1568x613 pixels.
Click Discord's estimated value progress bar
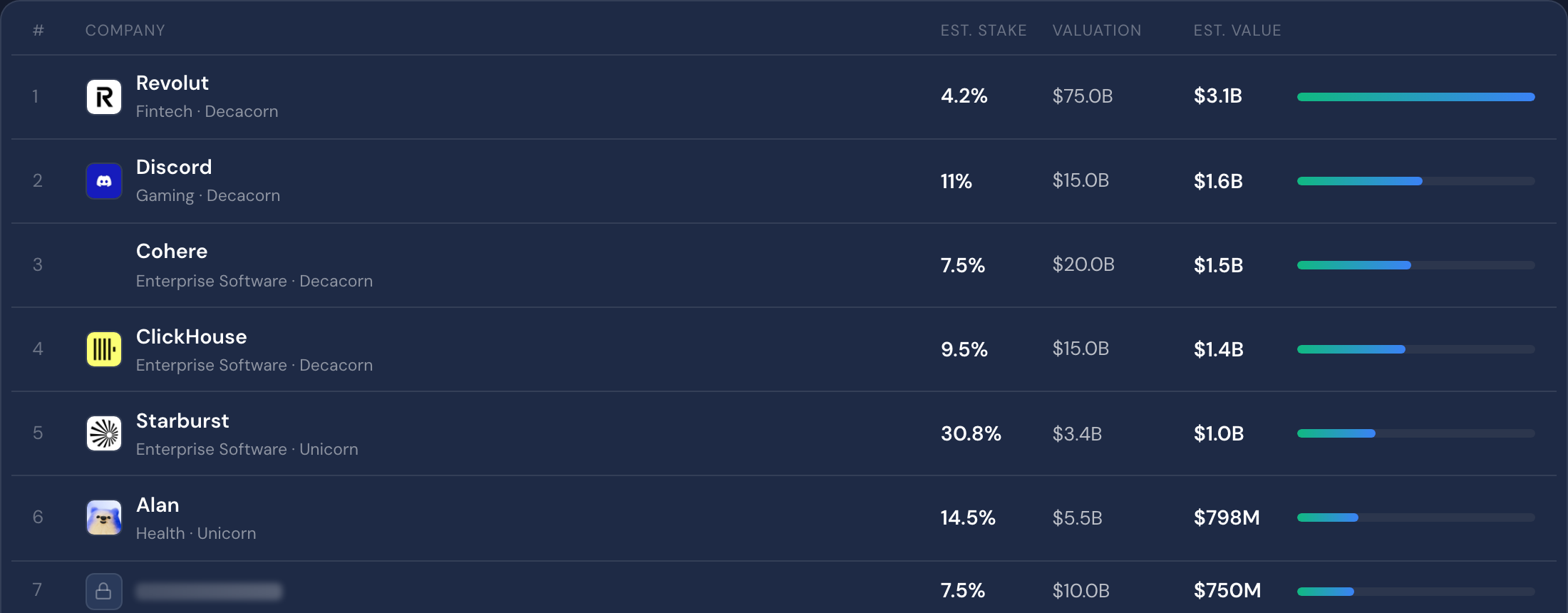tap(1416, 181)
